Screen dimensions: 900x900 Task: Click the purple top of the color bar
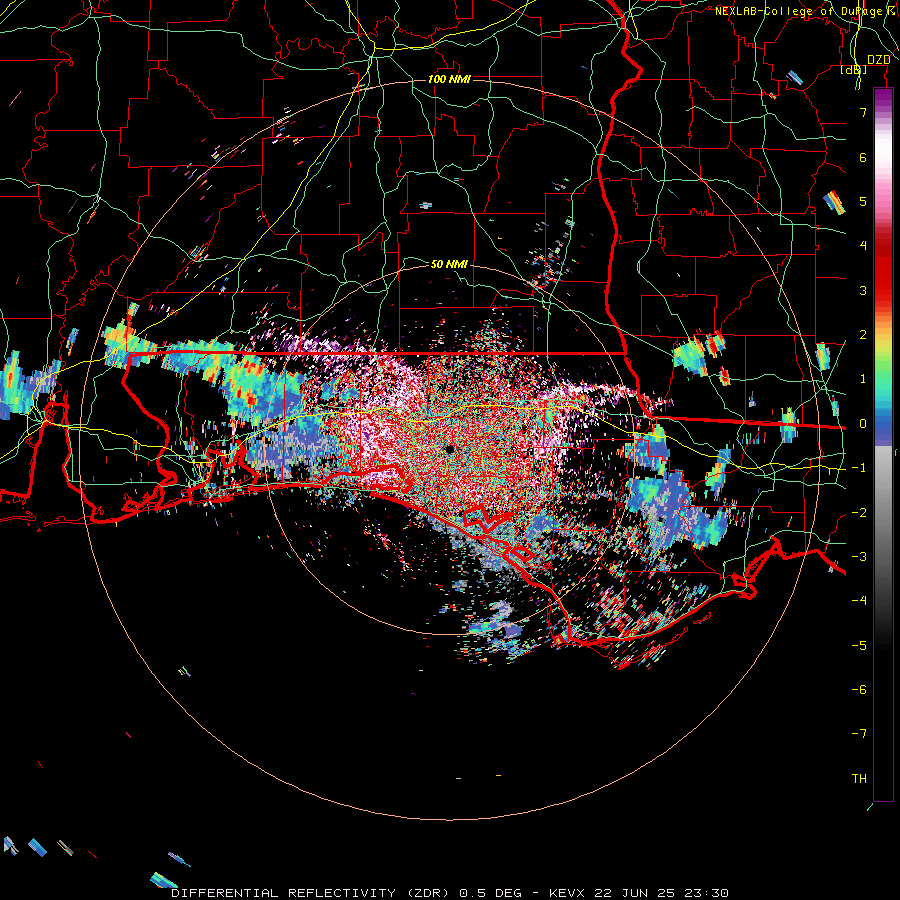click(x=883, y=98)
